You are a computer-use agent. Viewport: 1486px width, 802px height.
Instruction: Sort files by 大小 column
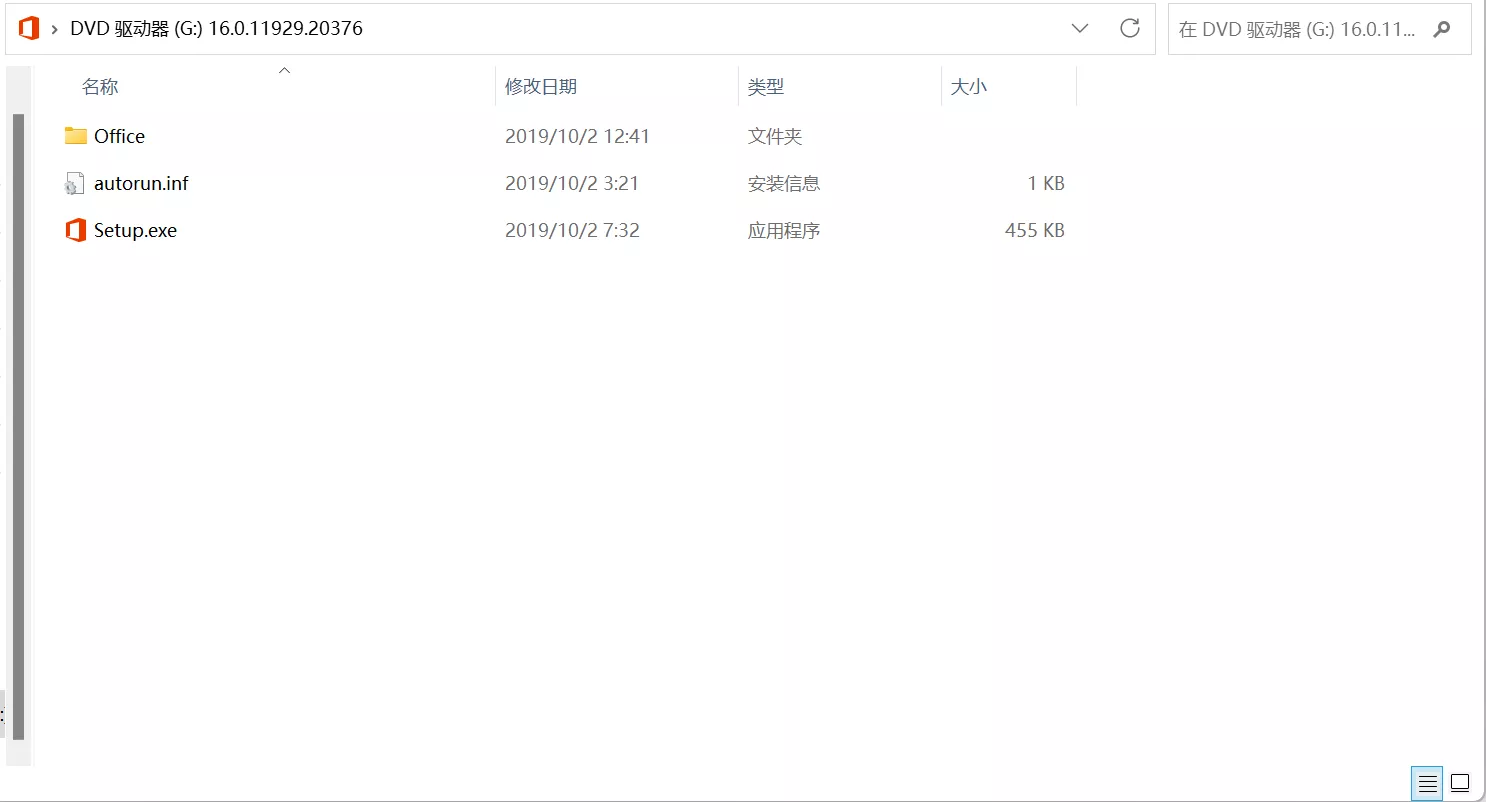(968, 87)
